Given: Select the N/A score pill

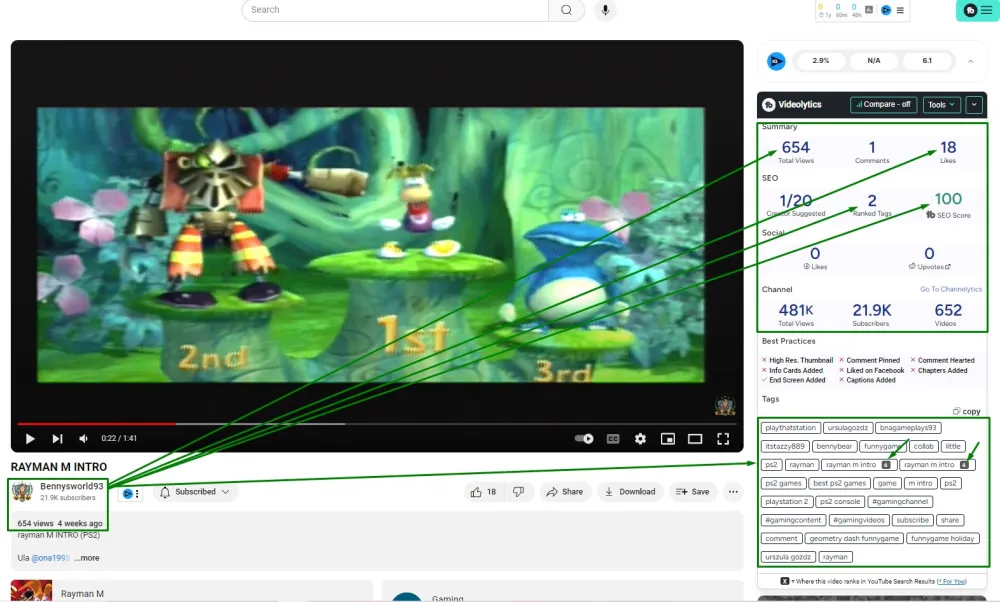Looking at the screenshot, I should 874,61.
